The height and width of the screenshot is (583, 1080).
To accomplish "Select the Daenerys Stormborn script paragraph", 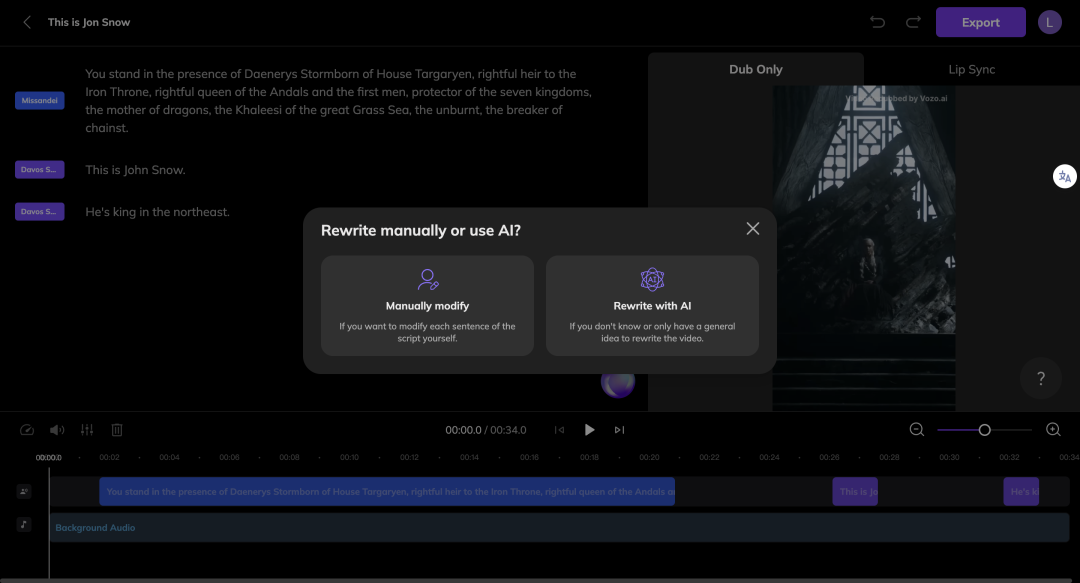I will [x=338, y=101].
